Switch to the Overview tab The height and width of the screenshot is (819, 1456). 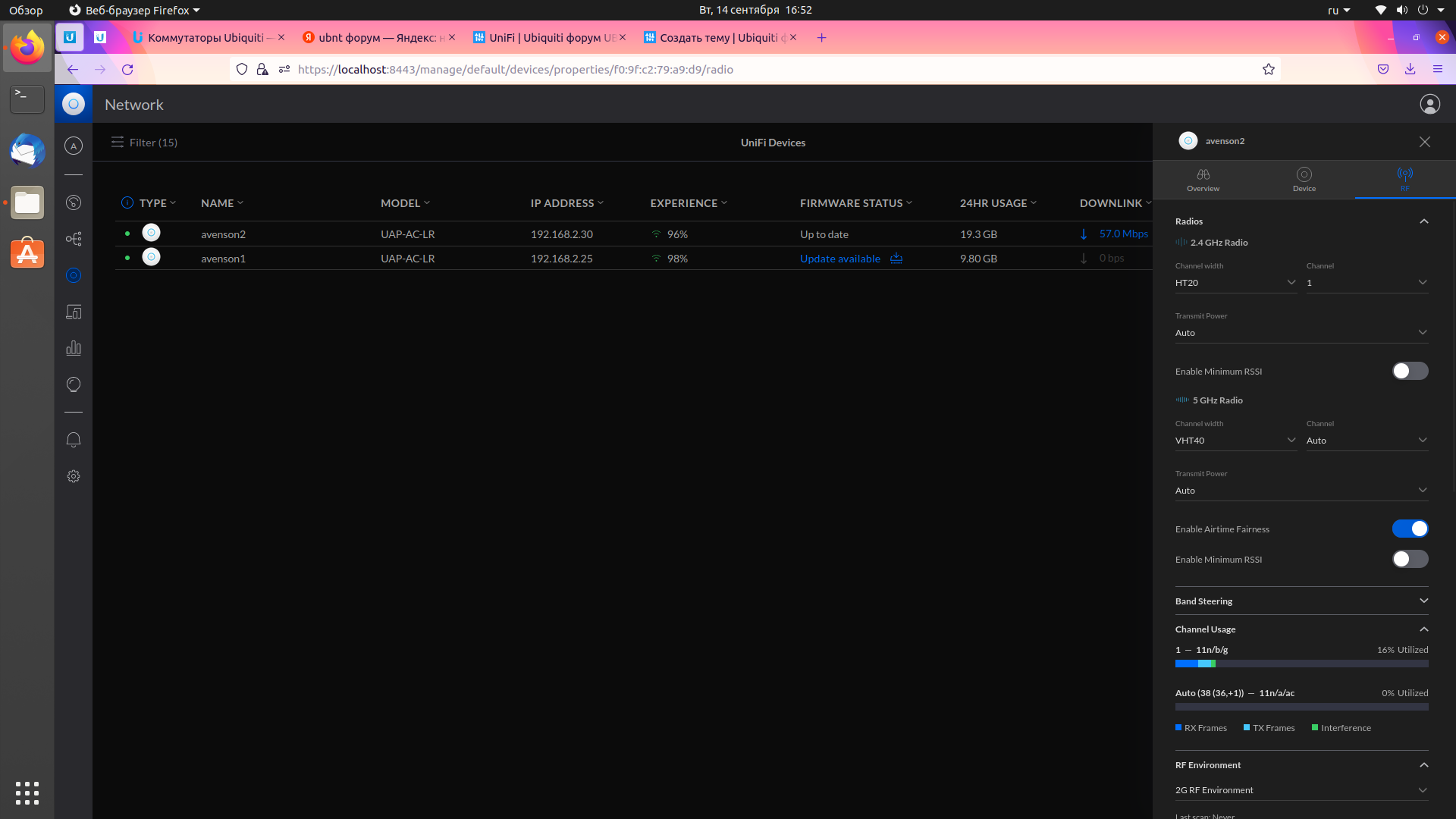[x=1203, y=180]
